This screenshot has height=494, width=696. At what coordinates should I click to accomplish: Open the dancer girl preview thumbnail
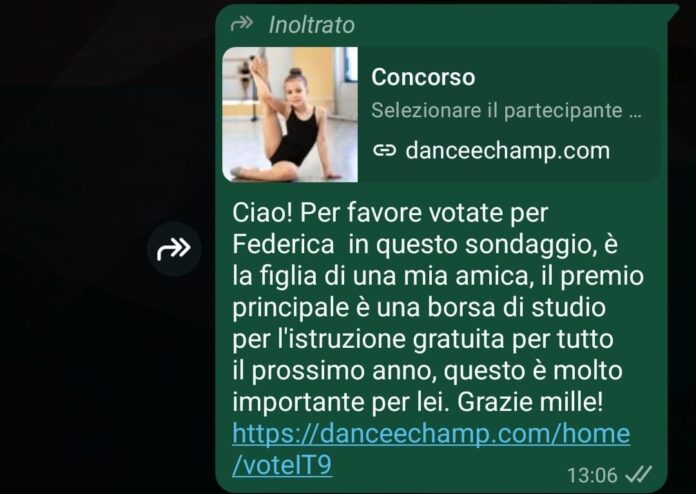click(x=290, y=115)
